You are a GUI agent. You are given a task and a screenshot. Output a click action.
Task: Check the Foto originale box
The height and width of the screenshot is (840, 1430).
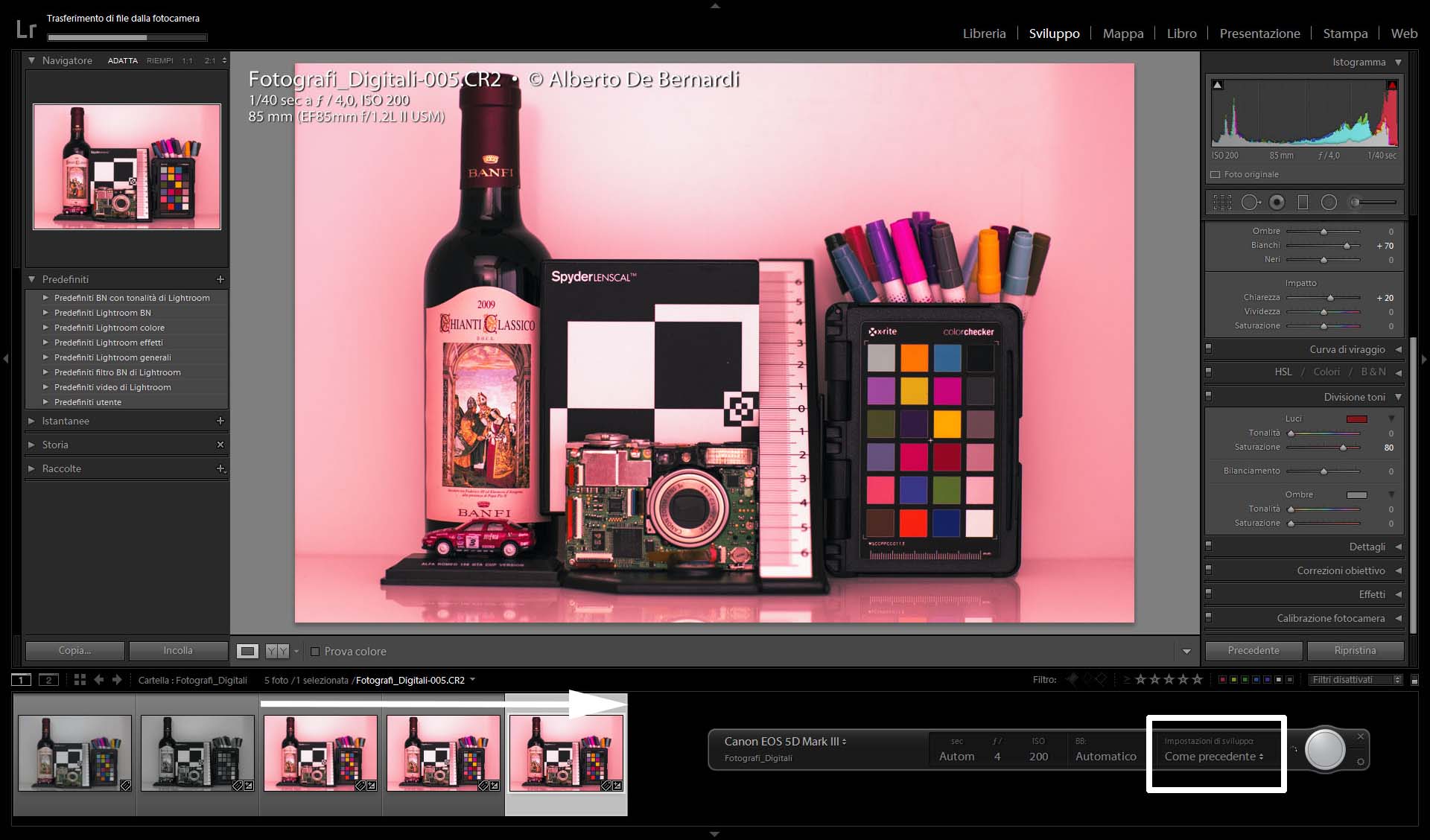(1215, 174)
